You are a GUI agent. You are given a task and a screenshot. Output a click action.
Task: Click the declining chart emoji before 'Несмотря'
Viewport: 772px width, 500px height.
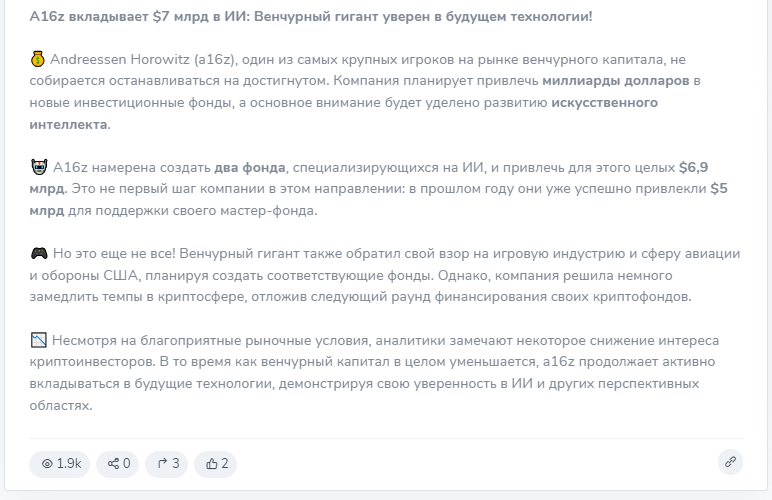(38, 340)
